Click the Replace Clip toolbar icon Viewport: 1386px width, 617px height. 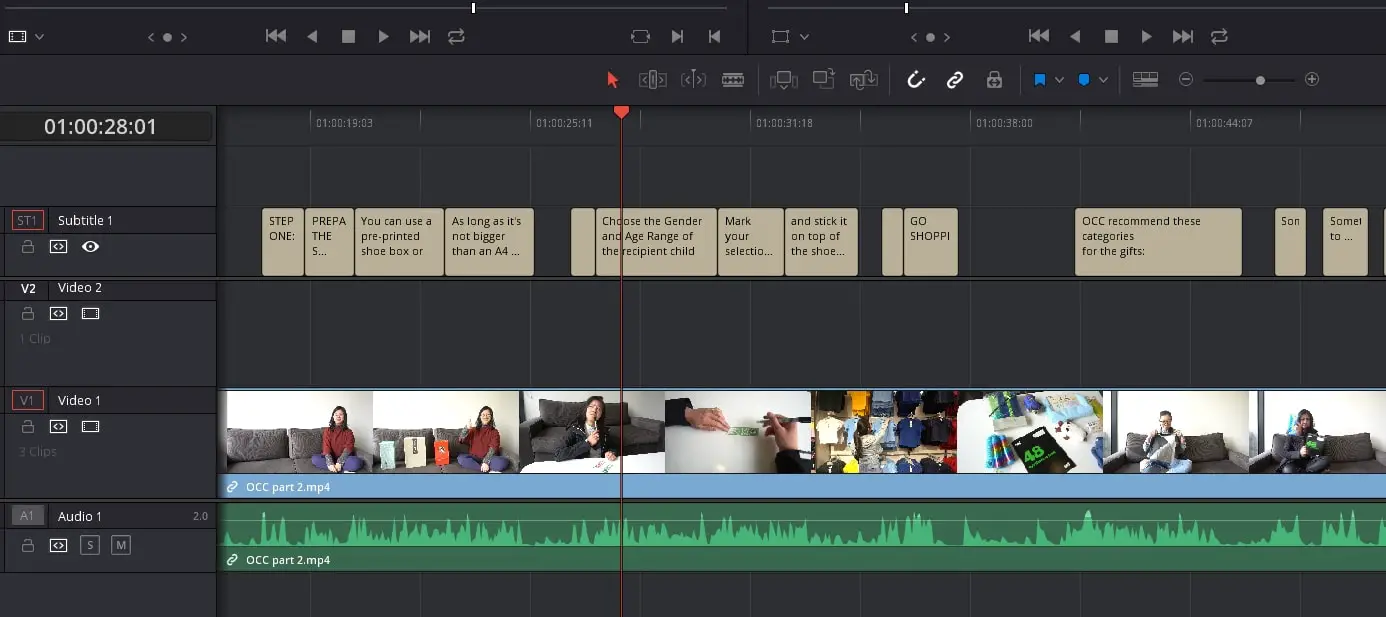(x=863, y=80)
